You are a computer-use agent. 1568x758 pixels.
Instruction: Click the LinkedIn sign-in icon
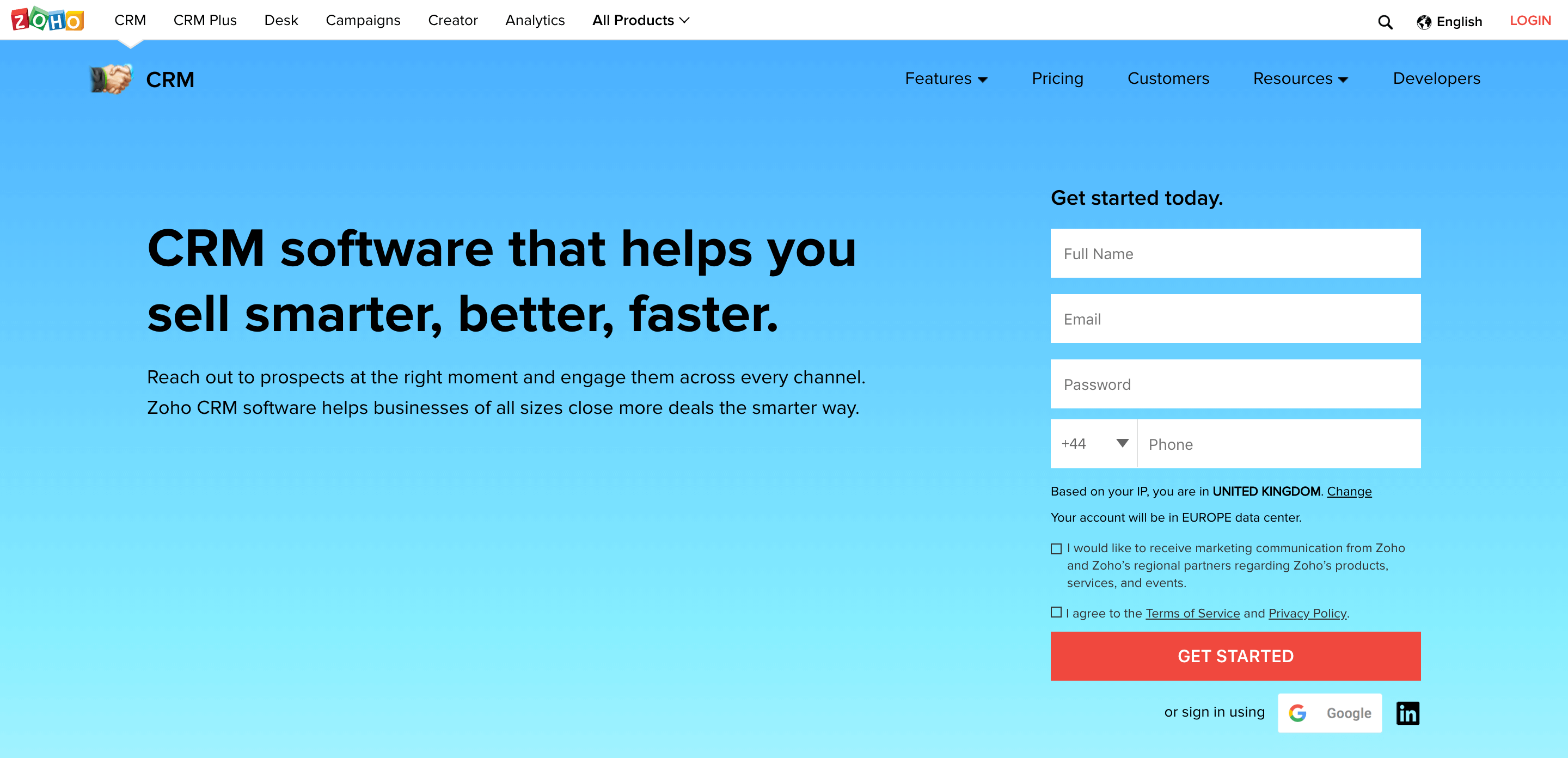coord(1408,713)
